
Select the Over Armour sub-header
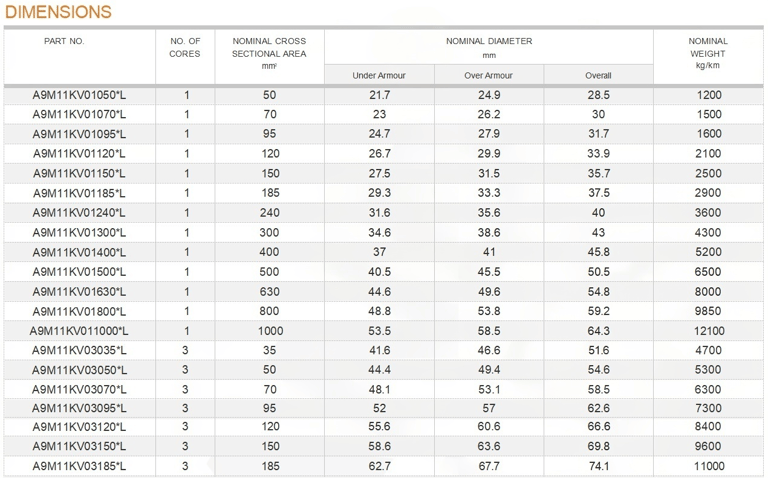tap(488, 75)
